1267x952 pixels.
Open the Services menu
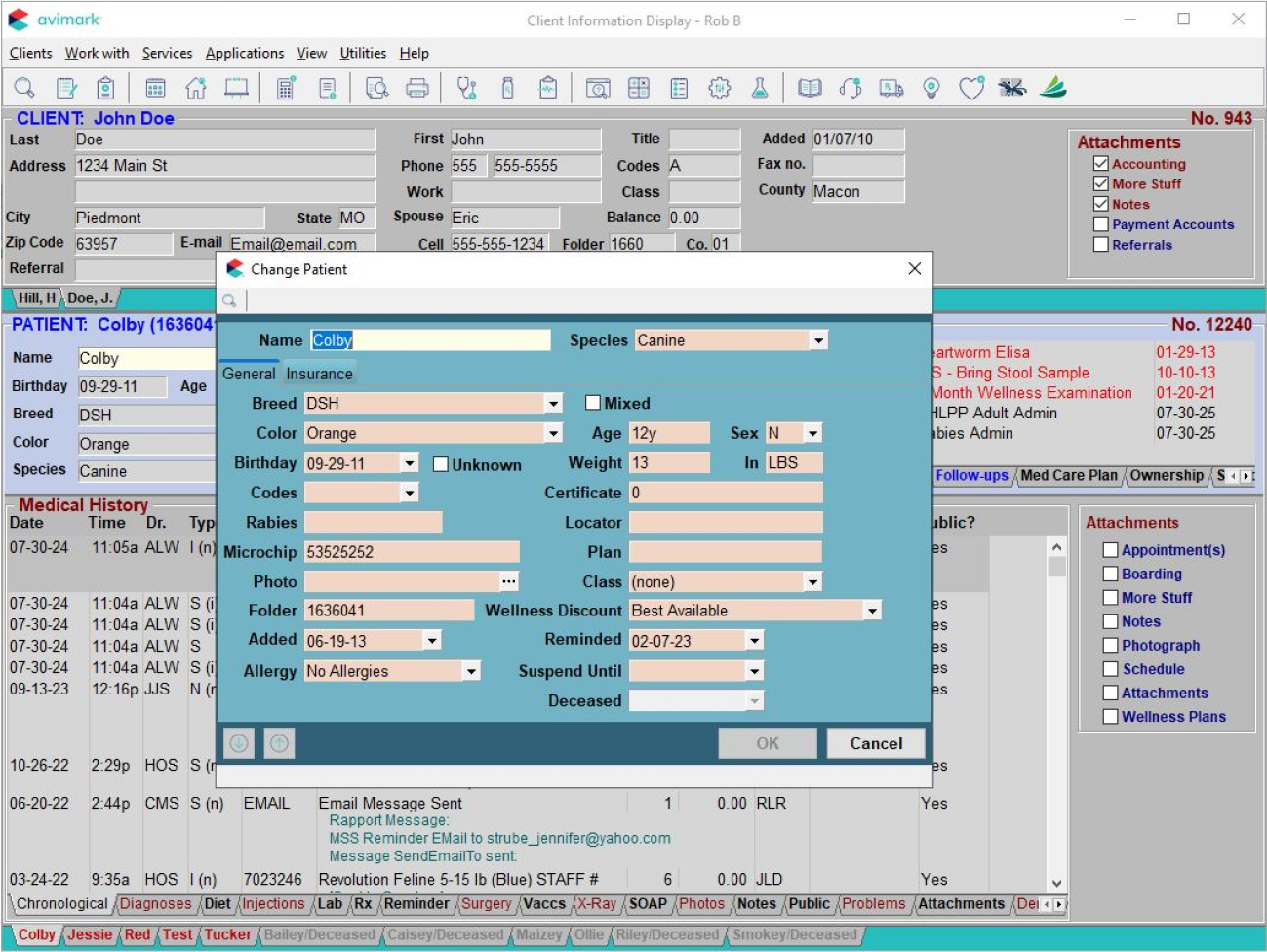pyautogui.click(x=167, y=53)
